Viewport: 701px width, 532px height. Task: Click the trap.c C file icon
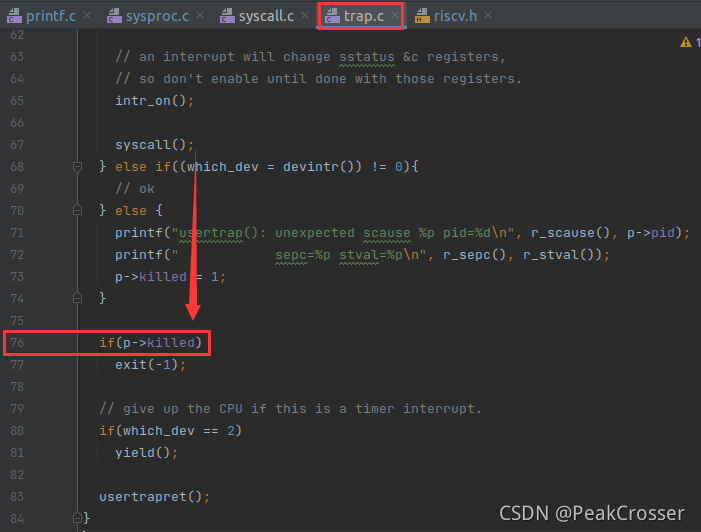coord(333,16)
